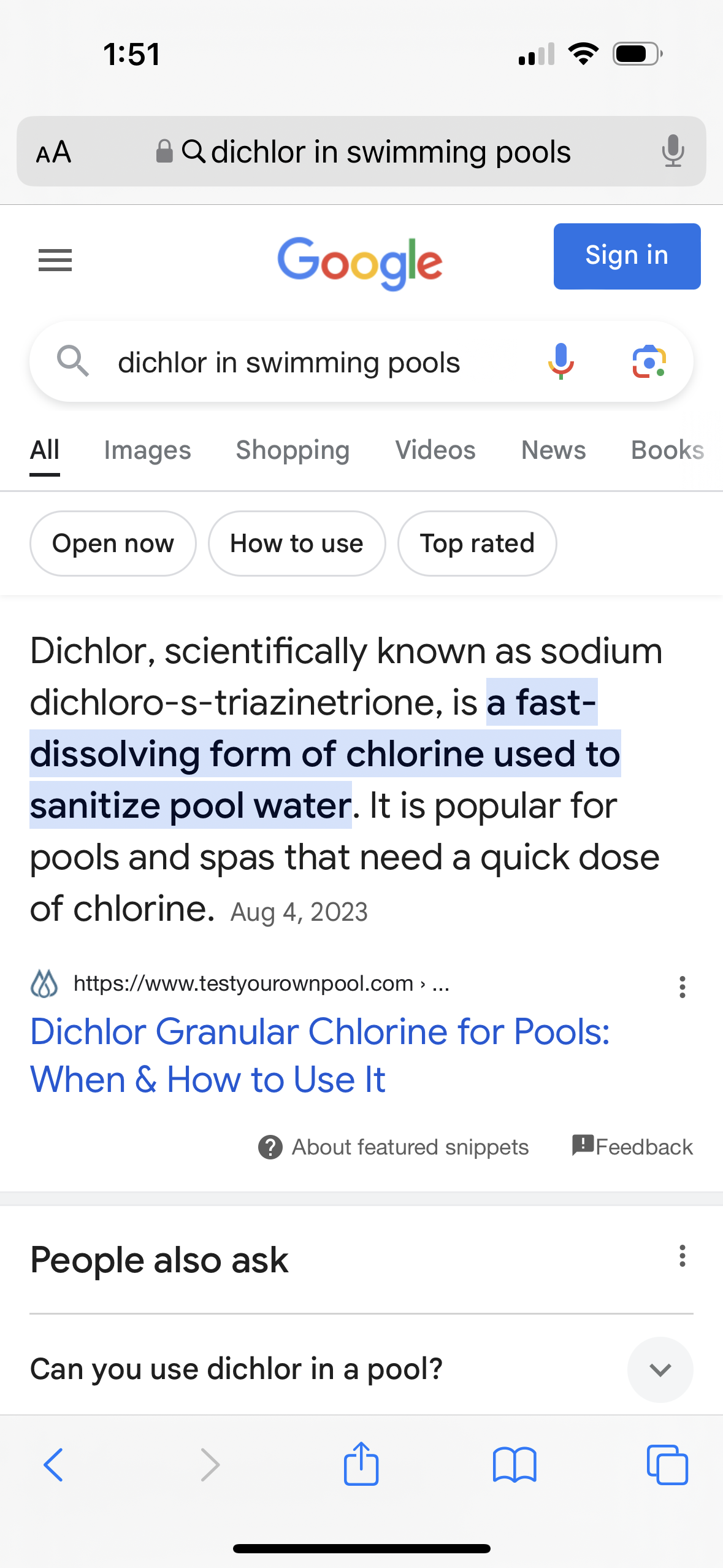Switch to the Images tab
Image resolution: width=723 pixels, height=1568 pixels.
[x=147, y=450]
